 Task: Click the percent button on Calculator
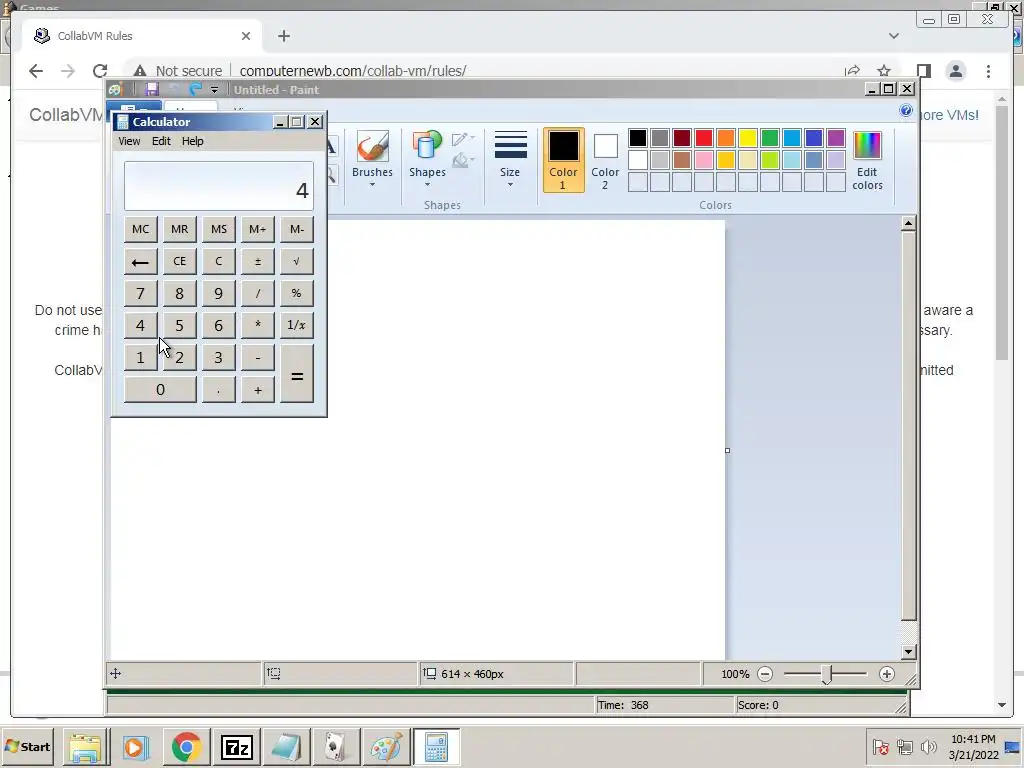pyautogui.click(x=297, y=293)
